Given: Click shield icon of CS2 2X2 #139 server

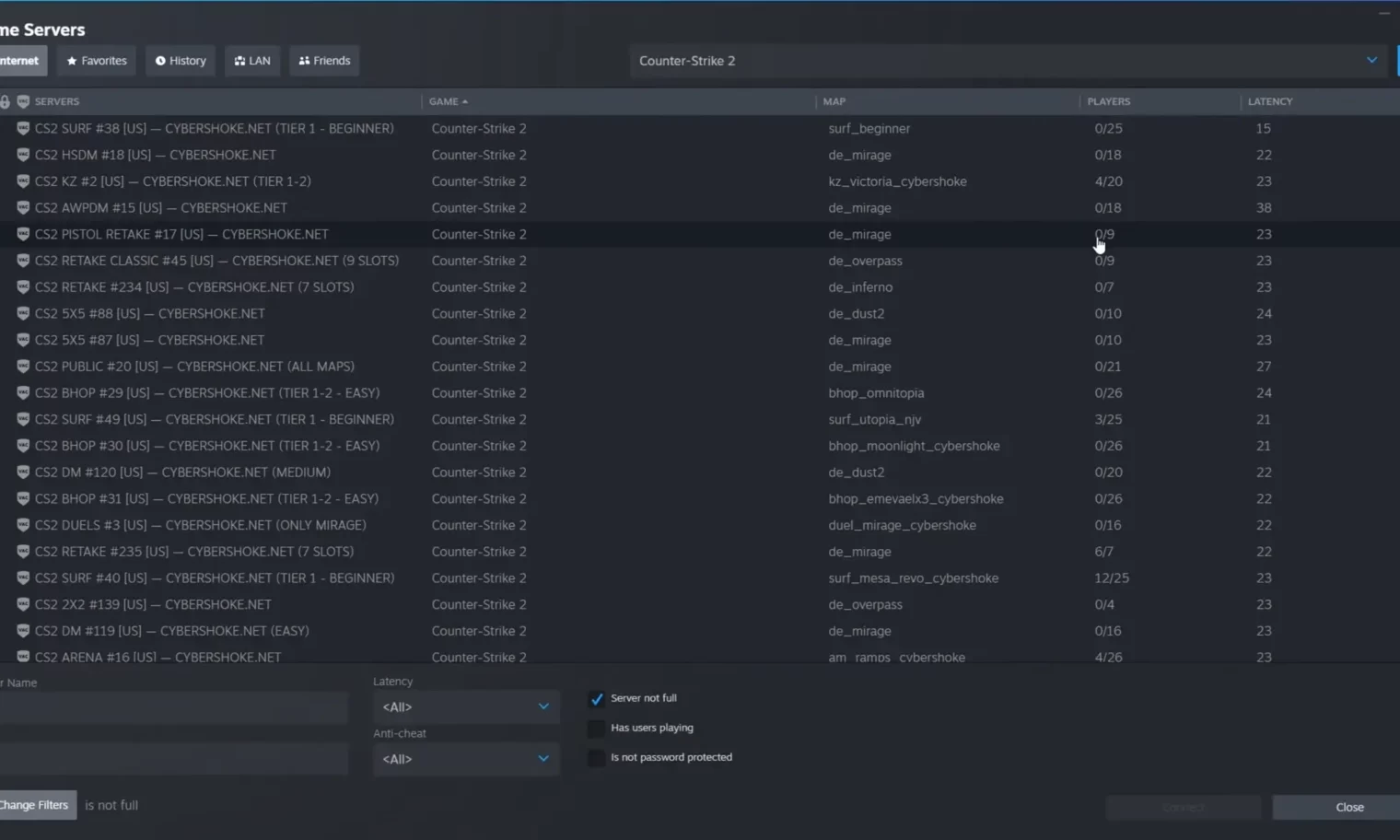Looking at the screenshot, I should point(23,604).
